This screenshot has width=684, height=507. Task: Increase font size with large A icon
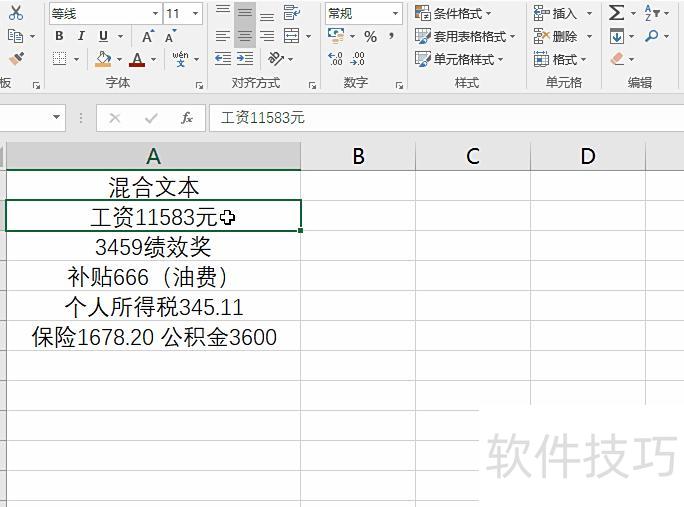pyautogui.click(x=148, y=36)
